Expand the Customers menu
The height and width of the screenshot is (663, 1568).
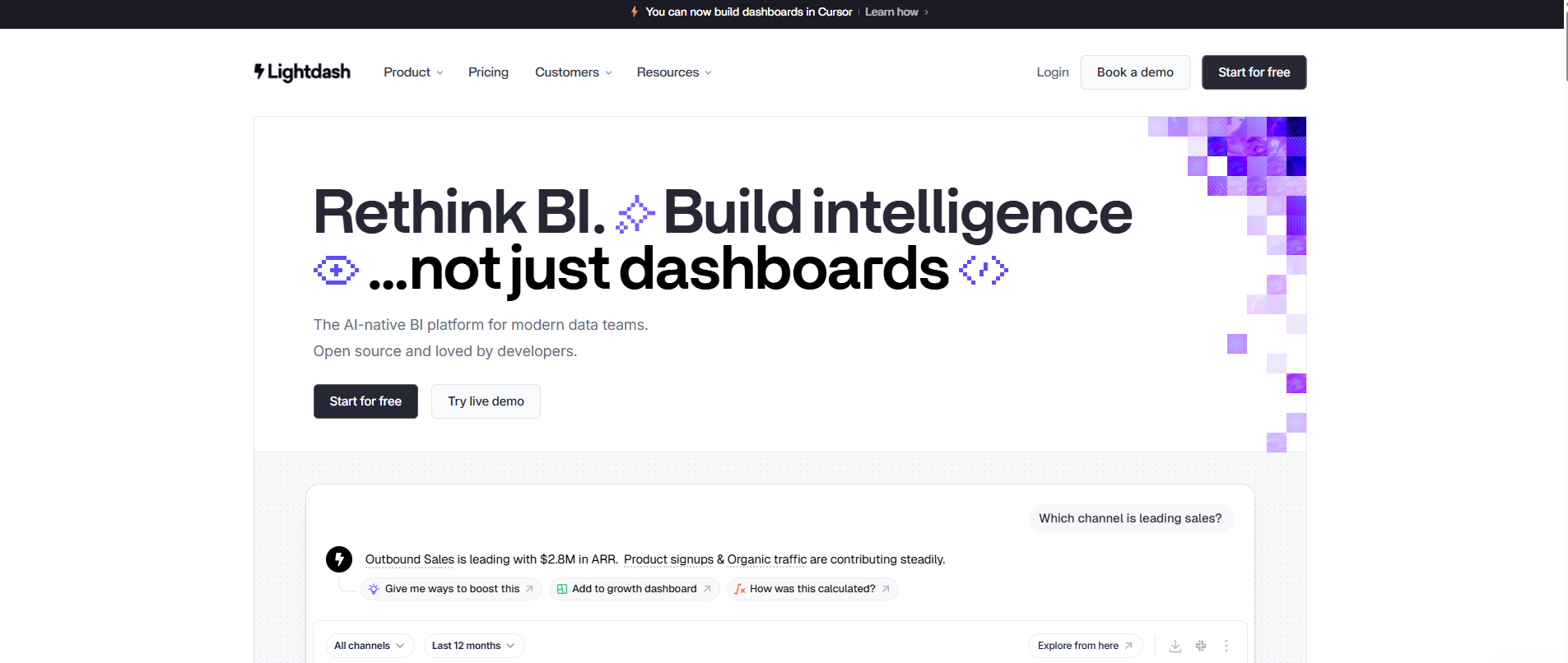click(574, 72)
